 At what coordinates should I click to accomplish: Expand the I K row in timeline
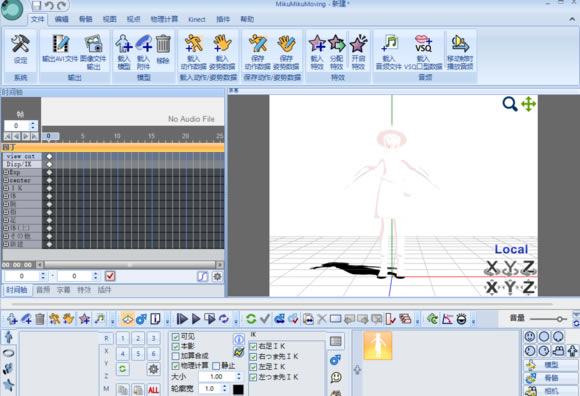(x=6, y=188)
